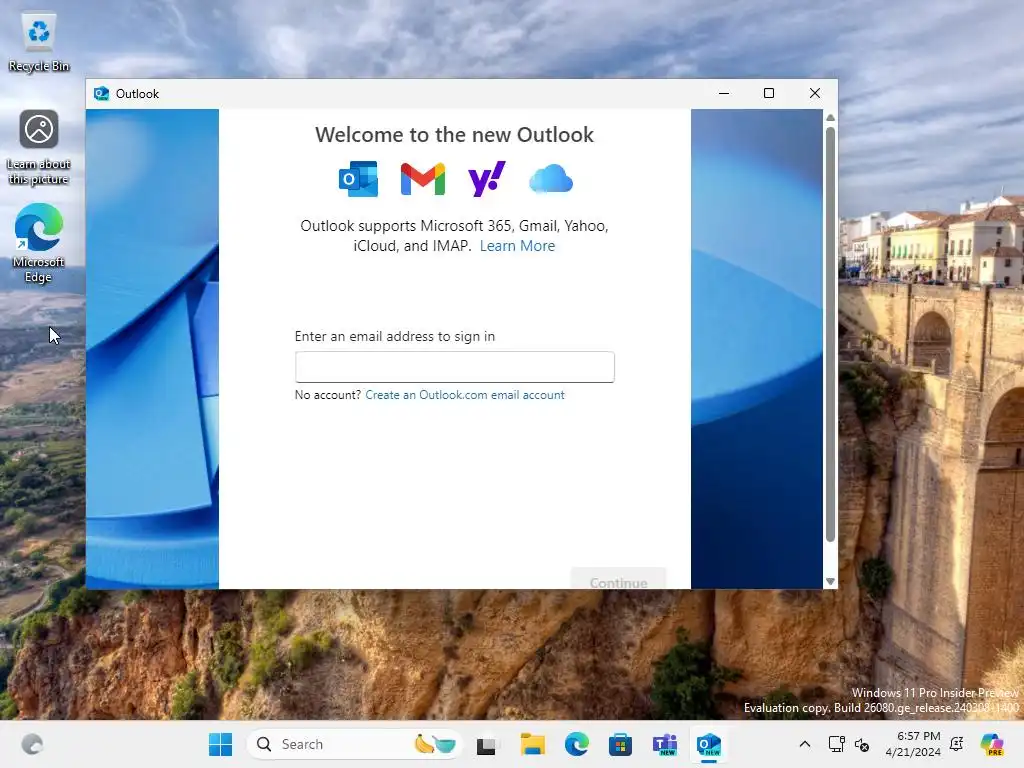Click the search magnifier icon in taskbar
Image resolution: width=1024 pixels, height=768 pixels.
264,744
